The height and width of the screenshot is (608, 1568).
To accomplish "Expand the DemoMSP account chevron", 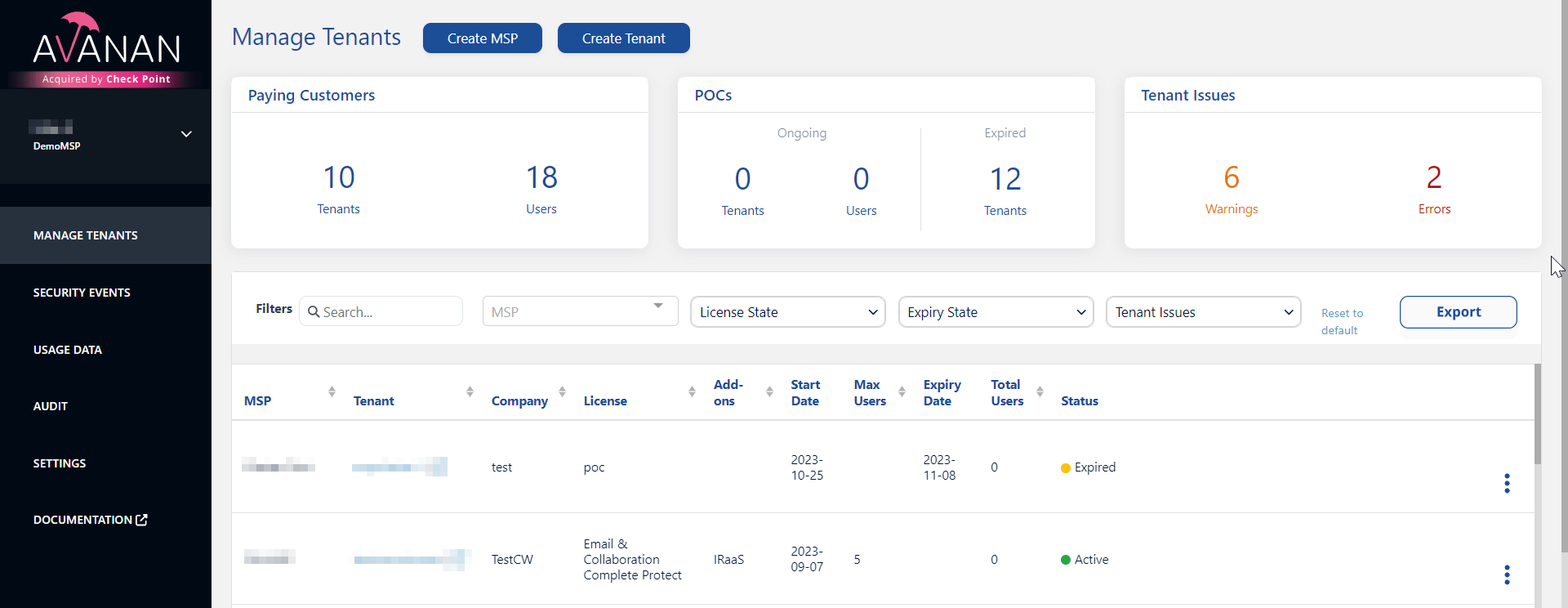I will [186, 134].
